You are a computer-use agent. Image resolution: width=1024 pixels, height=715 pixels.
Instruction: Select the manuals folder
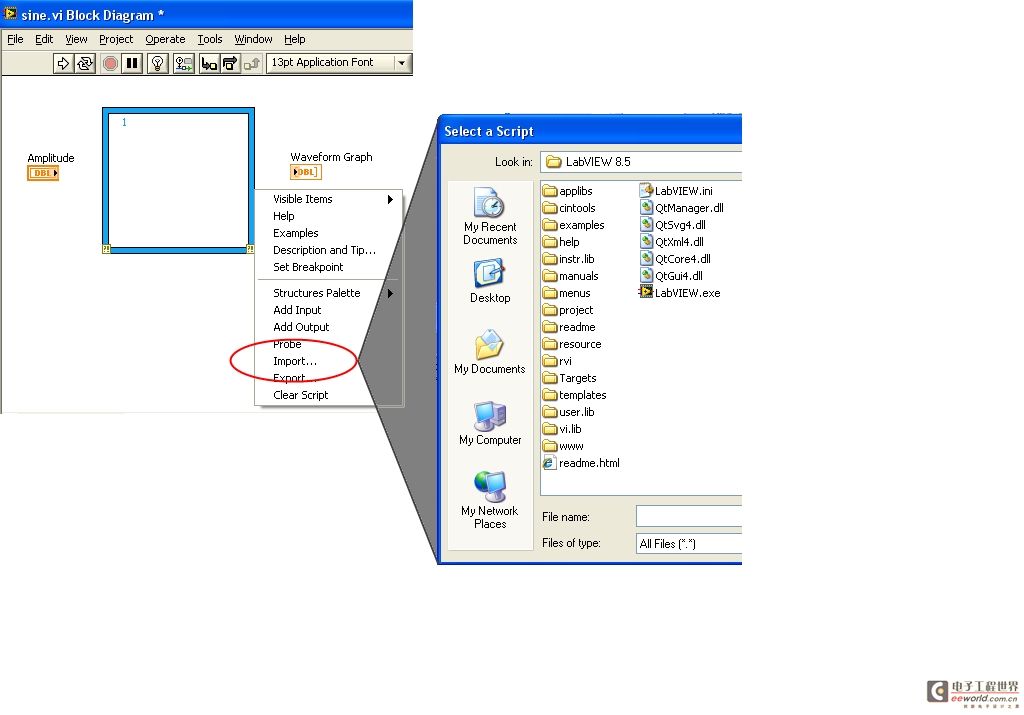coord(571,276)
